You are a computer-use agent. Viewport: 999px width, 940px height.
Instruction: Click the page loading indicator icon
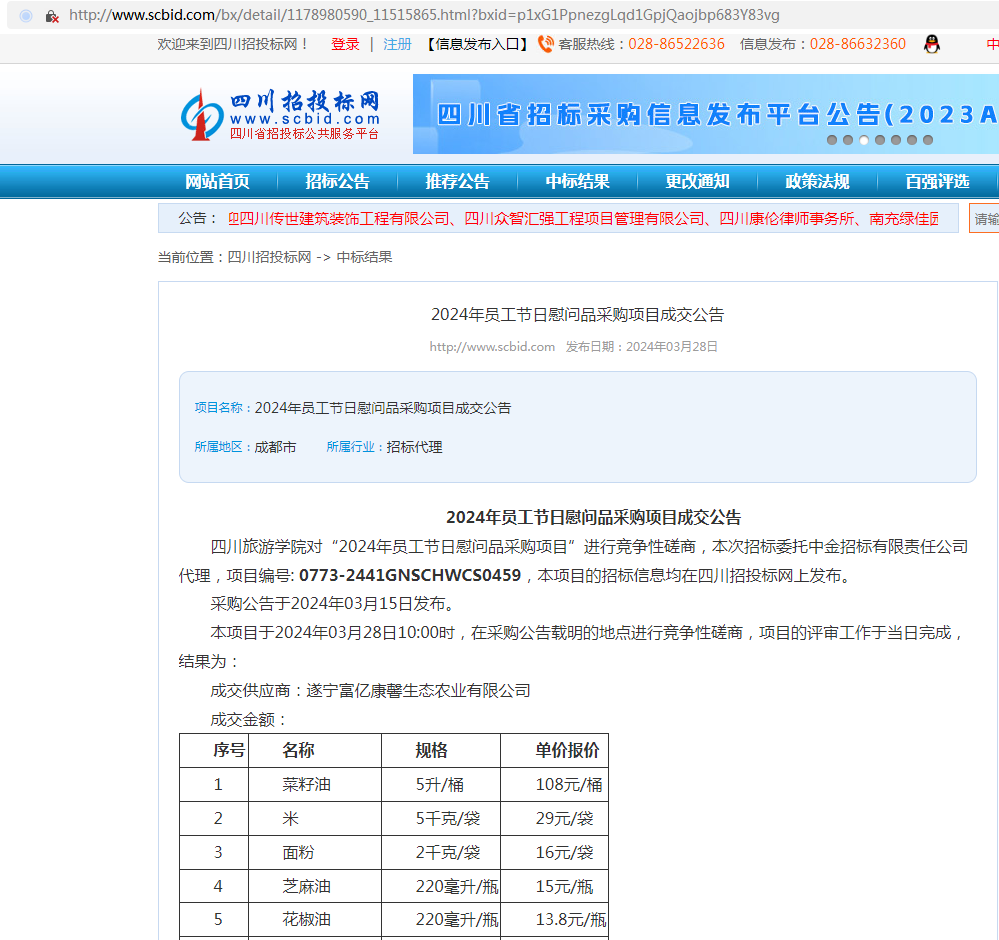coord(26,16)
